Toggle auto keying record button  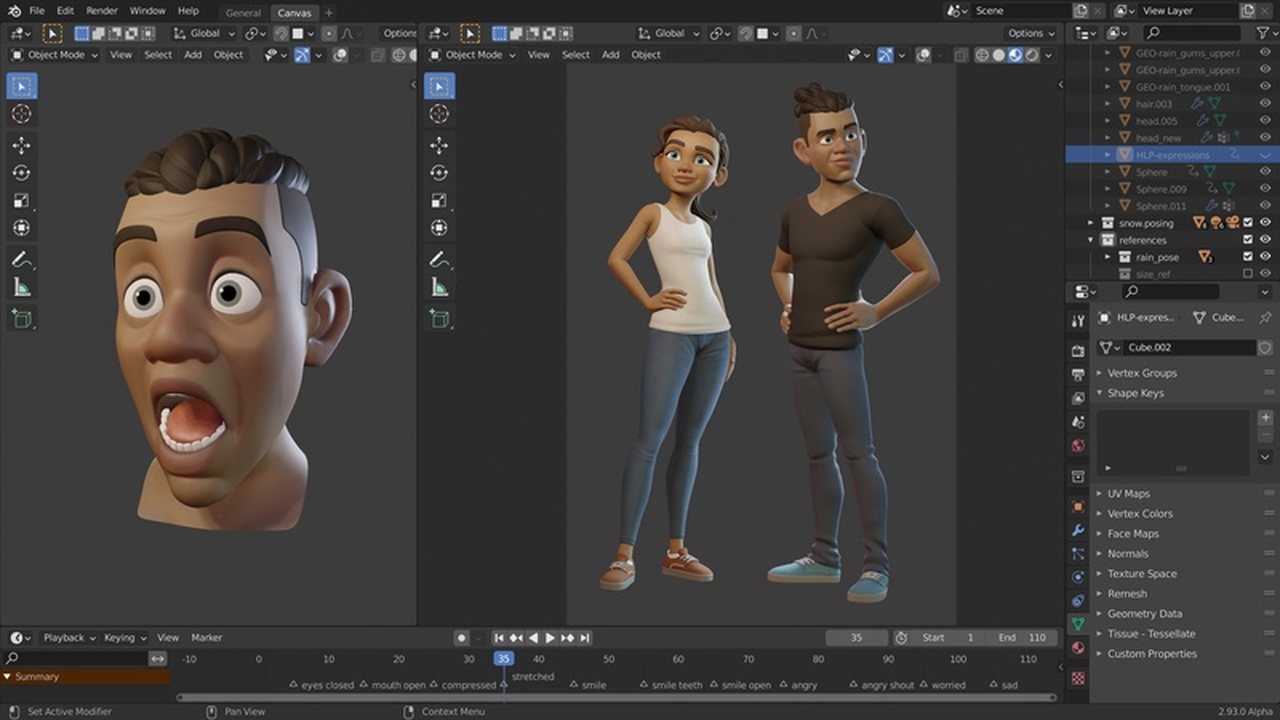click(461, 637)
